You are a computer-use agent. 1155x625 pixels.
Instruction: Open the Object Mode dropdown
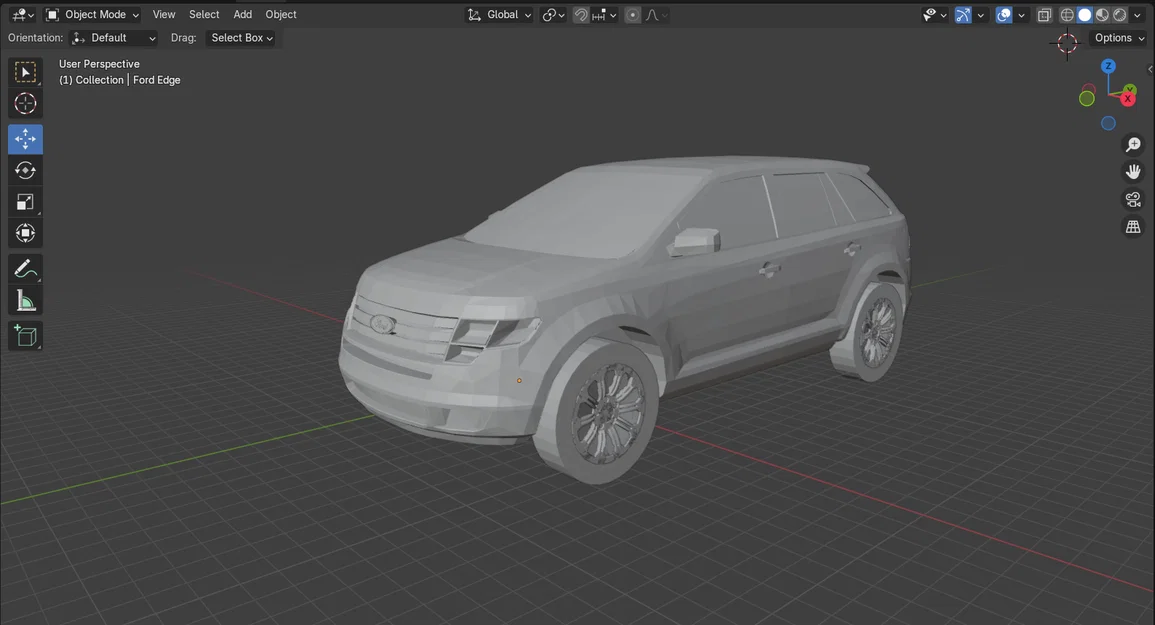[x=95, y=14]
